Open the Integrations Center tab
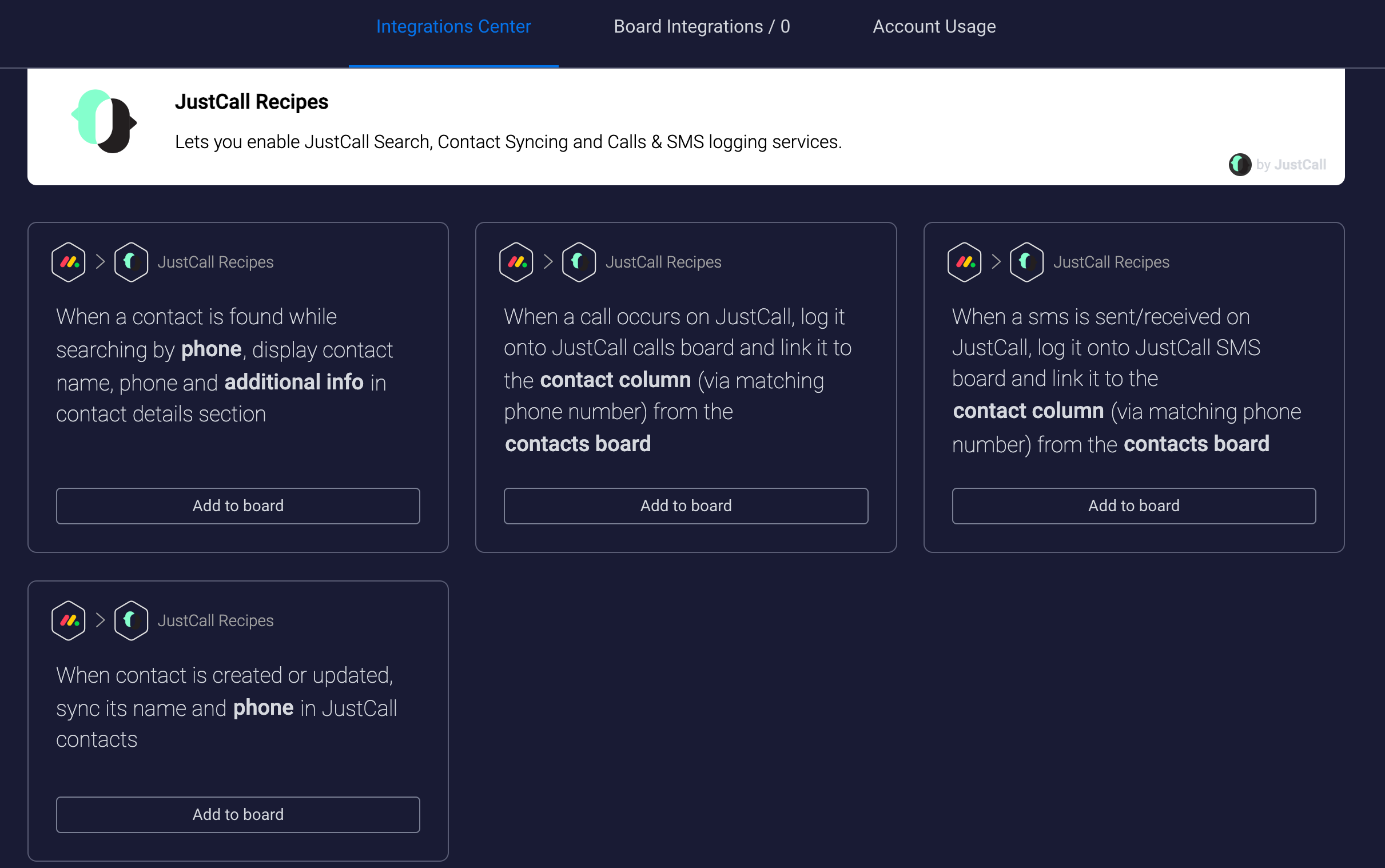The width and height of the screenshot is (1385, 868). pos(453,26)
